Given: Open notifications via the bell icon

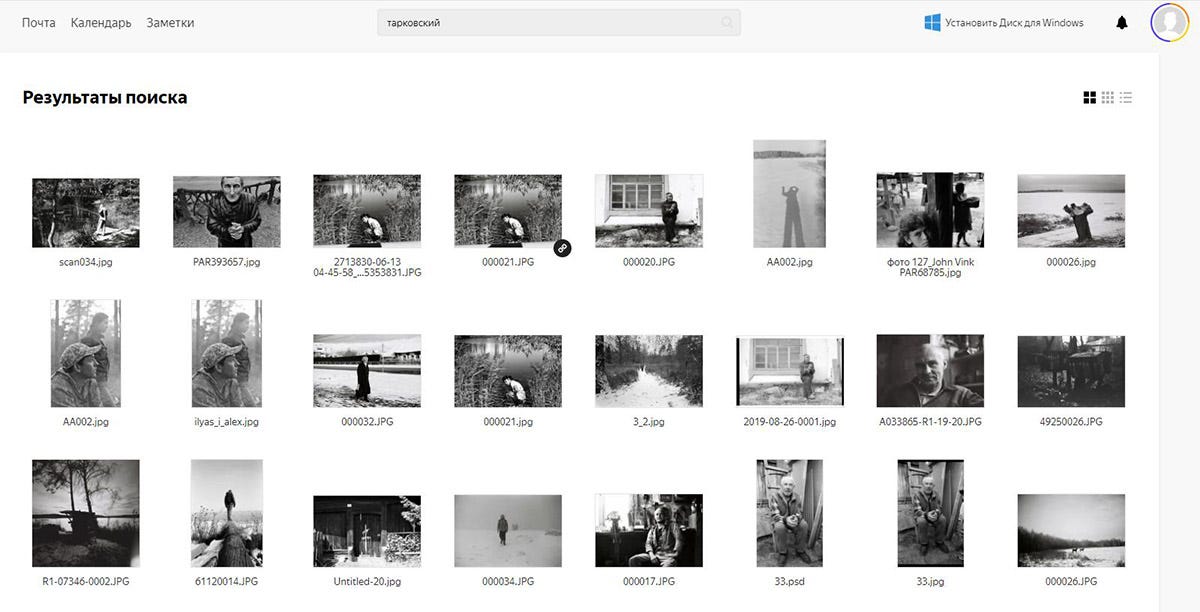Looking at the screenshot, I should pos(1122,23).
